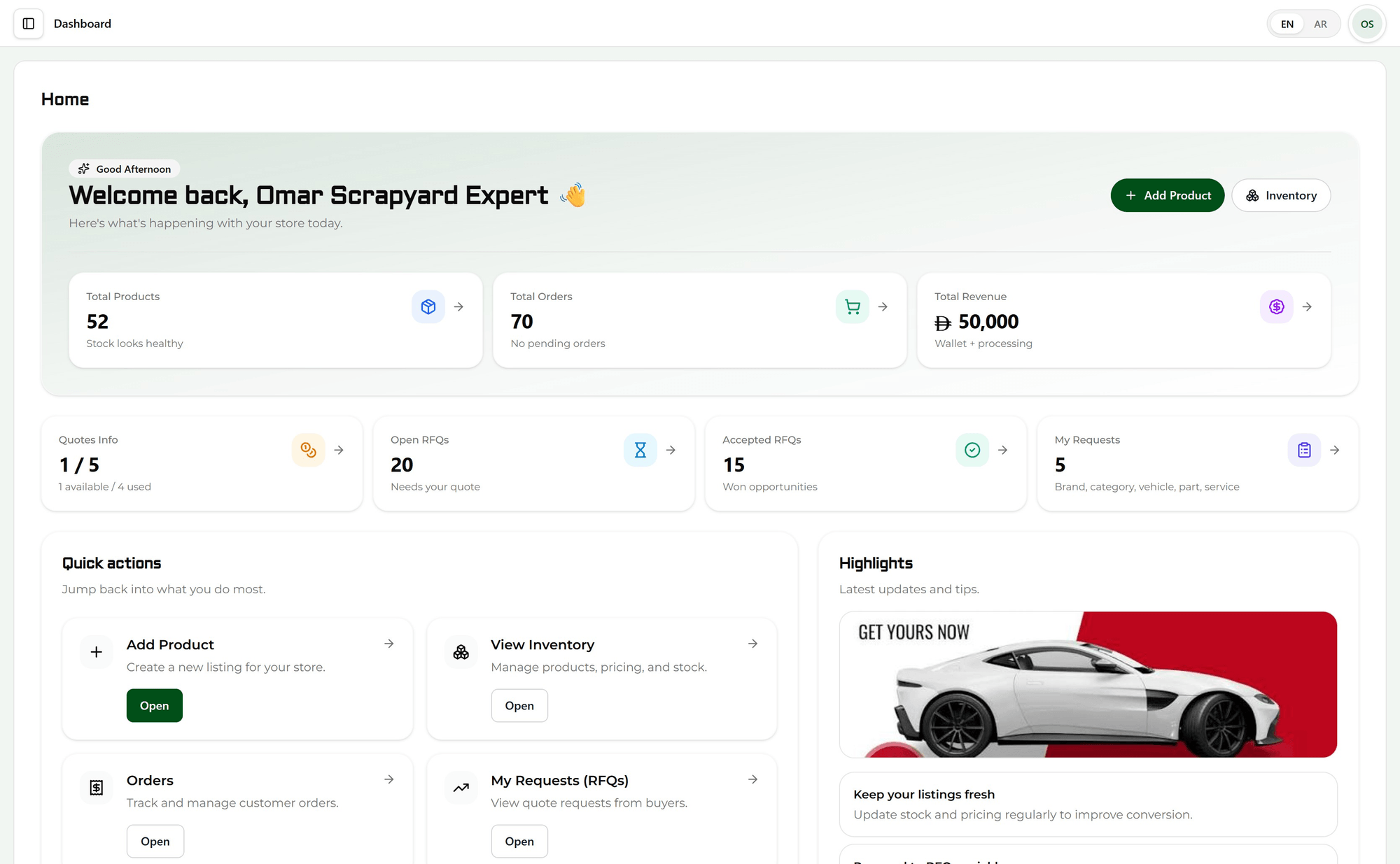1400x864 pixels.
Task: Follow the Total Products arrow
Action: [458, 306]
